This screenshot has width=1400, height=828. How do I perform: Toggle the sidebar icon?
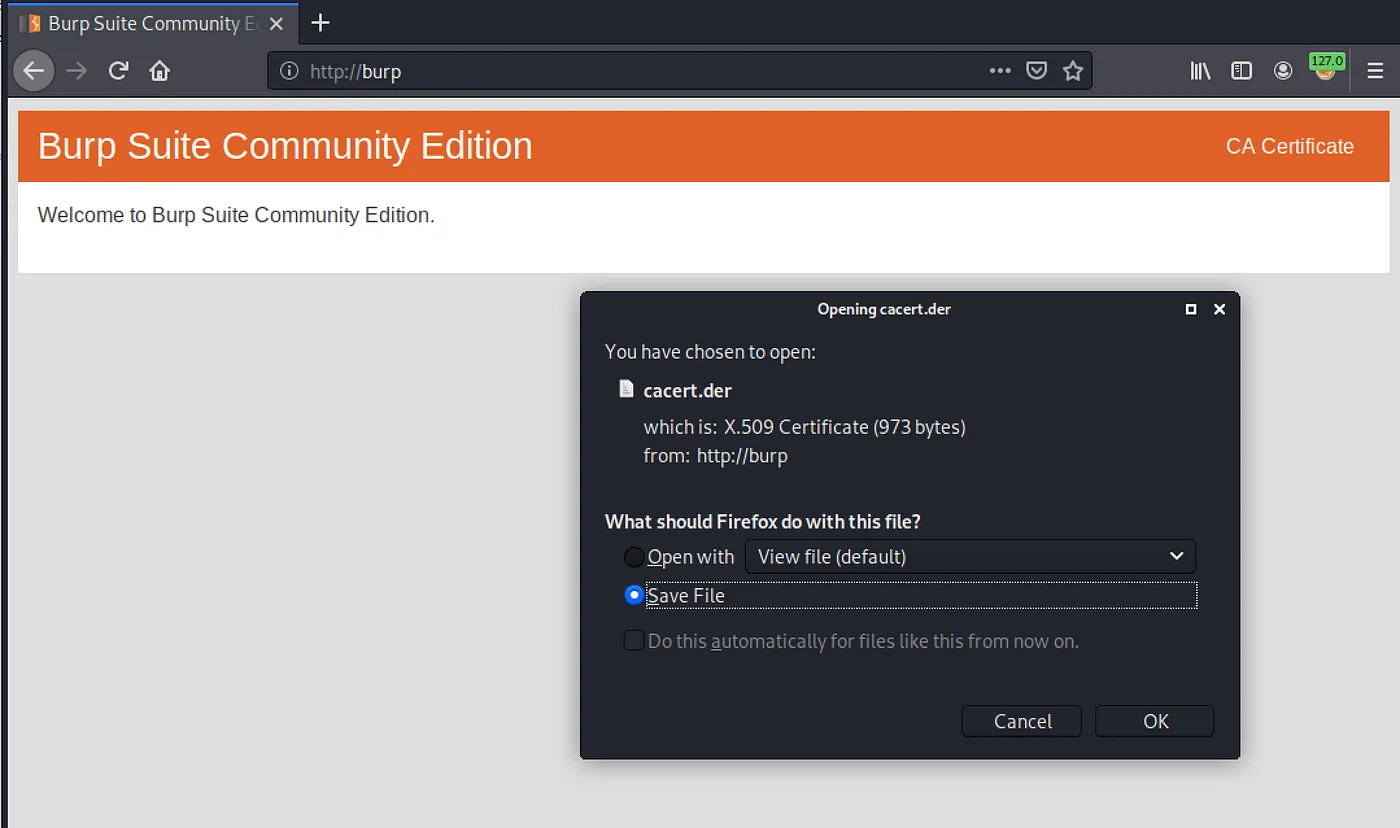point(1241,70)
